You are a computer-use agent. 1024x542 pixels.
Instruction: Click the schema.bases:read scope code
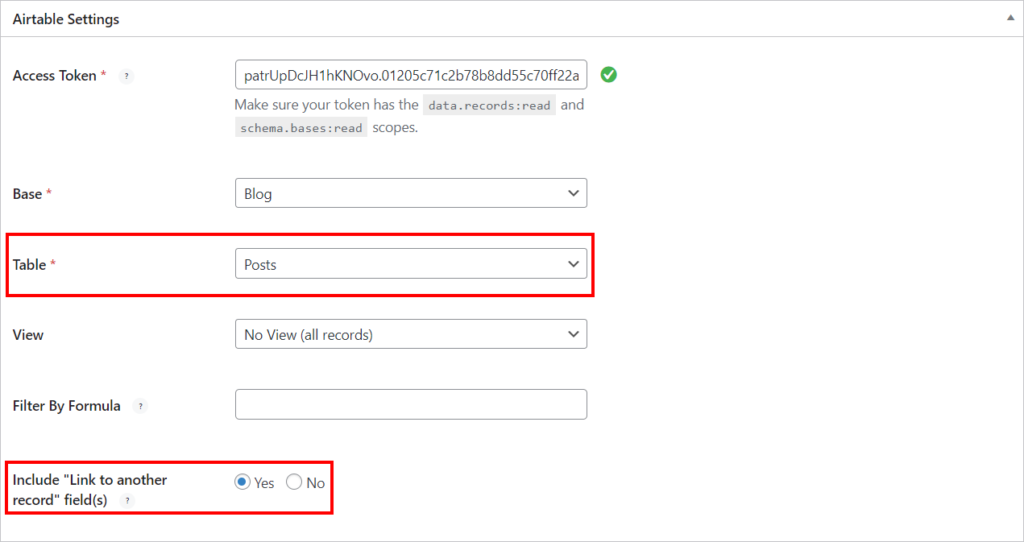pyautogui.click(x=301, y=128)
